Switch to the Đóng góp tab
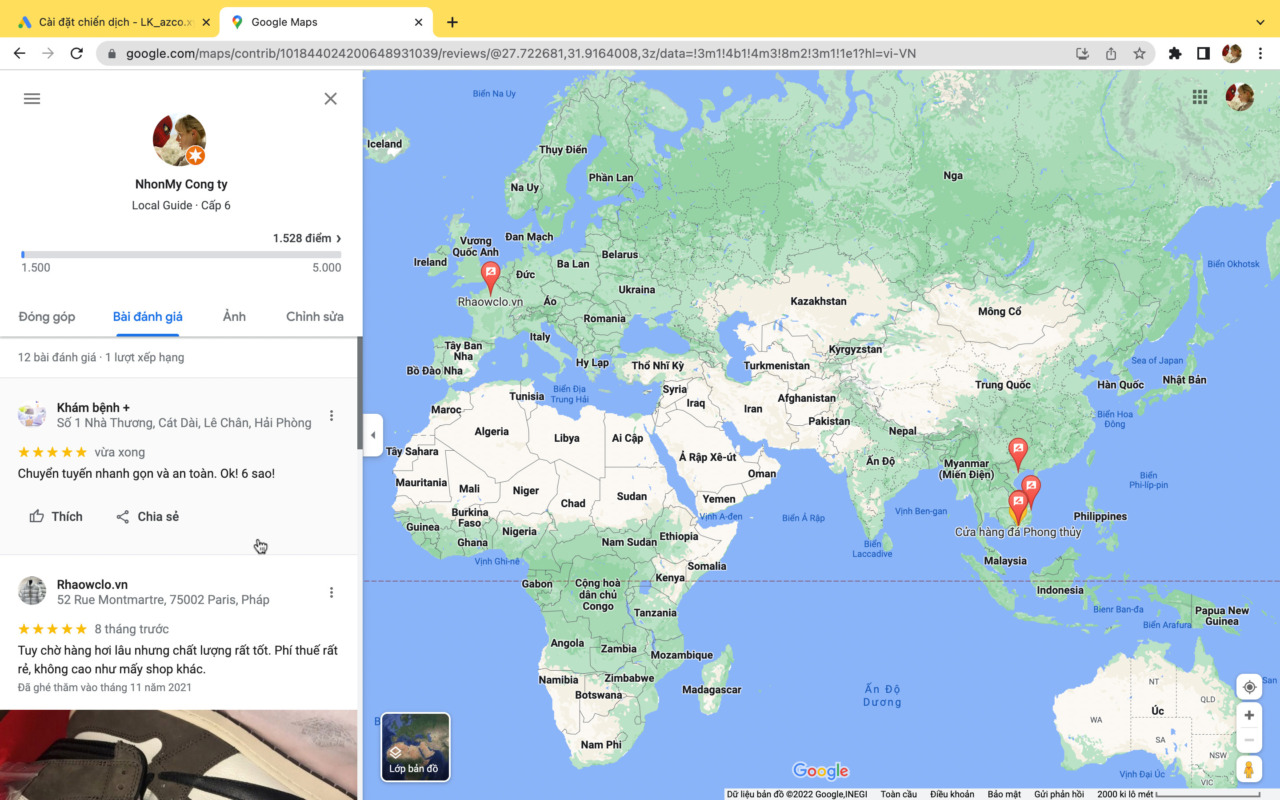The width and height of the screenshot is (1280, 800). (47, 317)
